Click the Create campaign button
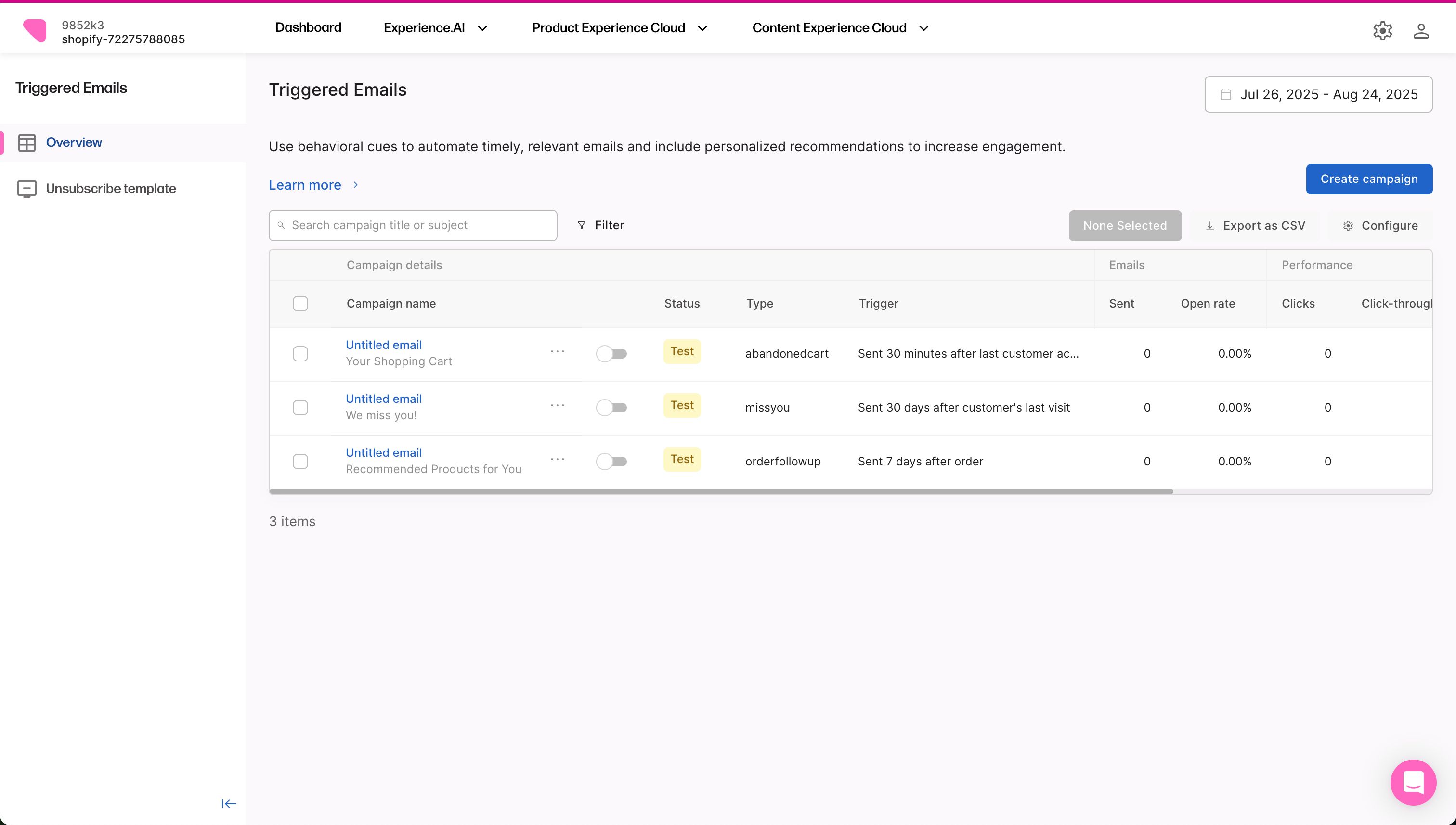Image resolution: width=1456 pixels, height=825 pixels. [x=1369, y=179]
